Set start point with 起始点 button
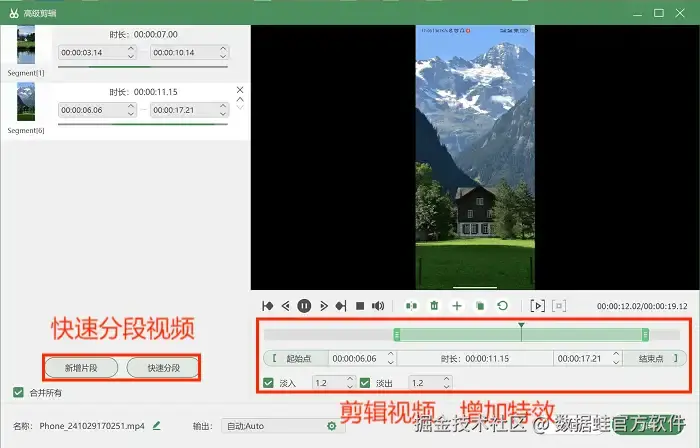This screenshot has height=448, width=700. (x=296, y=358)
